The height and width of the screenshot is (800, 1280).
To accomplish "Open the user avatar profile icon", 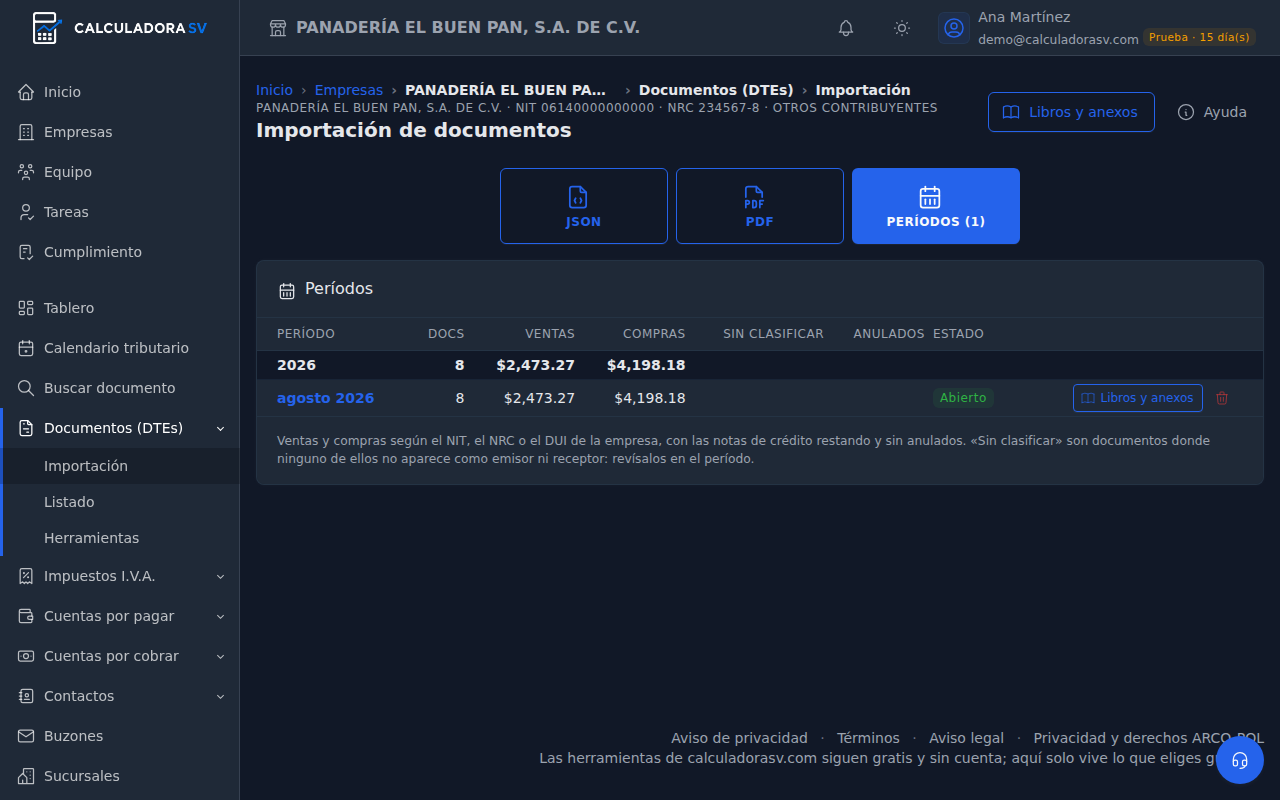I will click(x=954, y=28).
